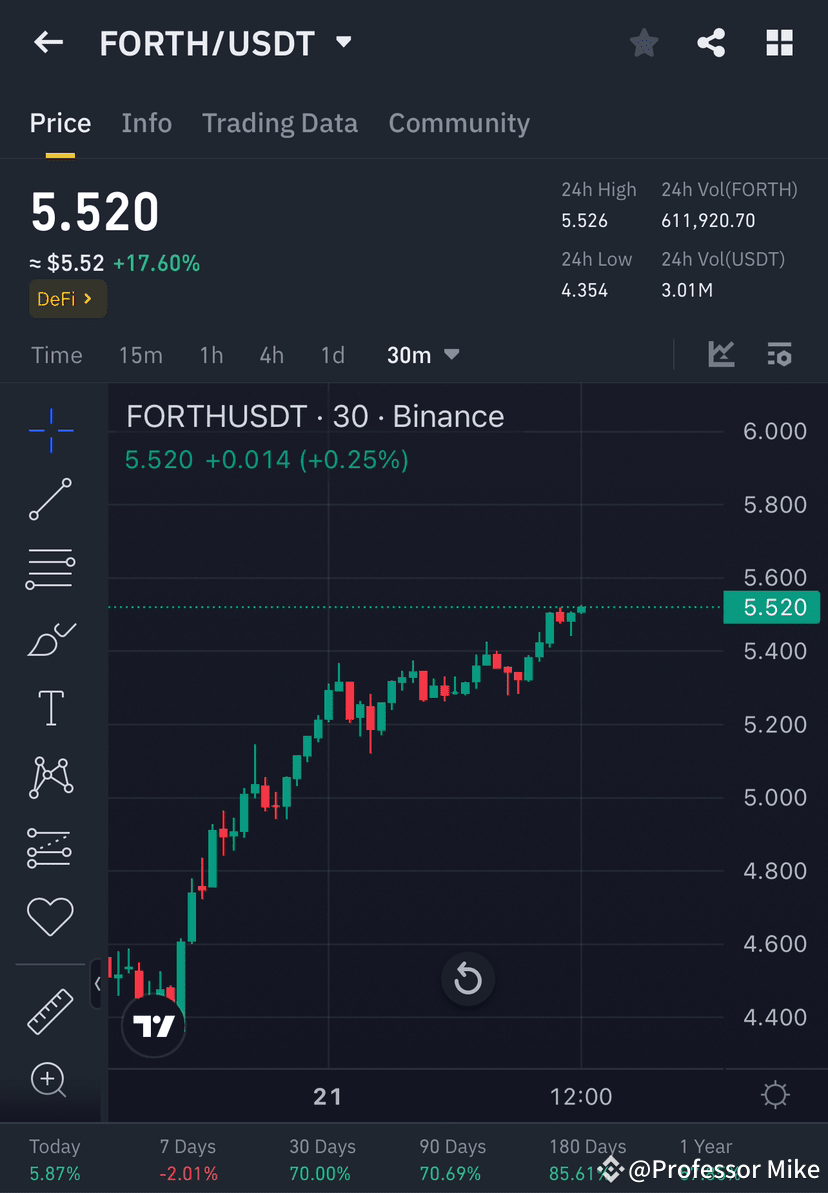This screenshot has width=828, height=1193.
Task: Select the XABCD pattern tool
Action: coord(50,777)
